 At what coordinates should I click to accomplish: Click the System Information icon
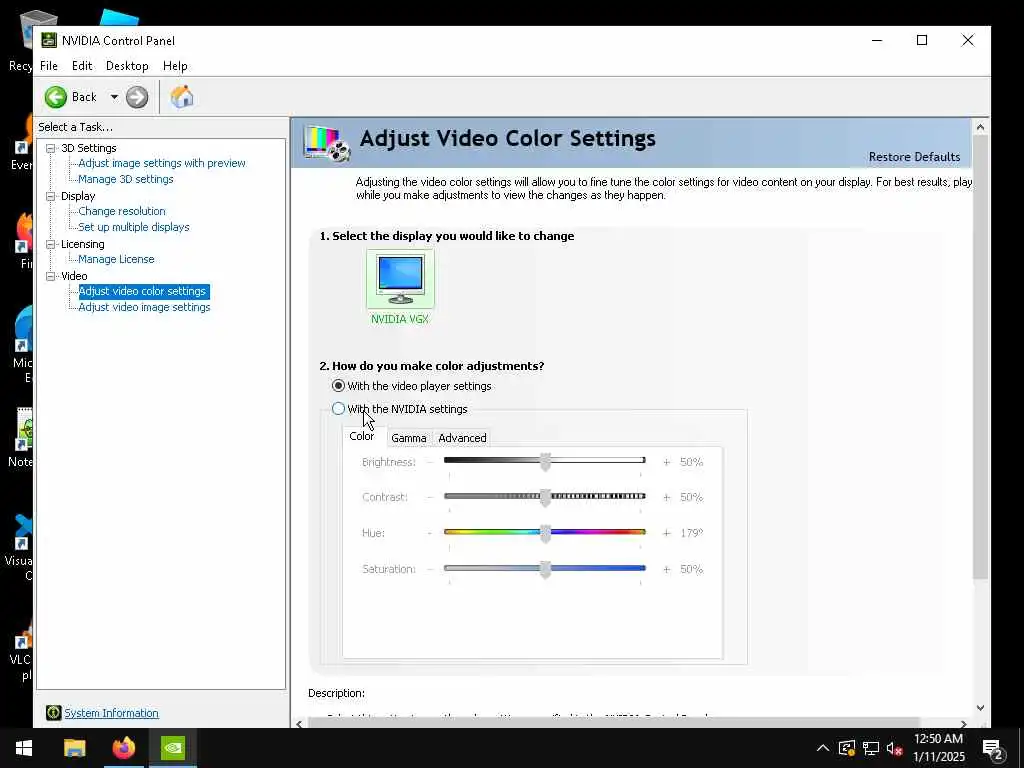click(x=54, y=712)
